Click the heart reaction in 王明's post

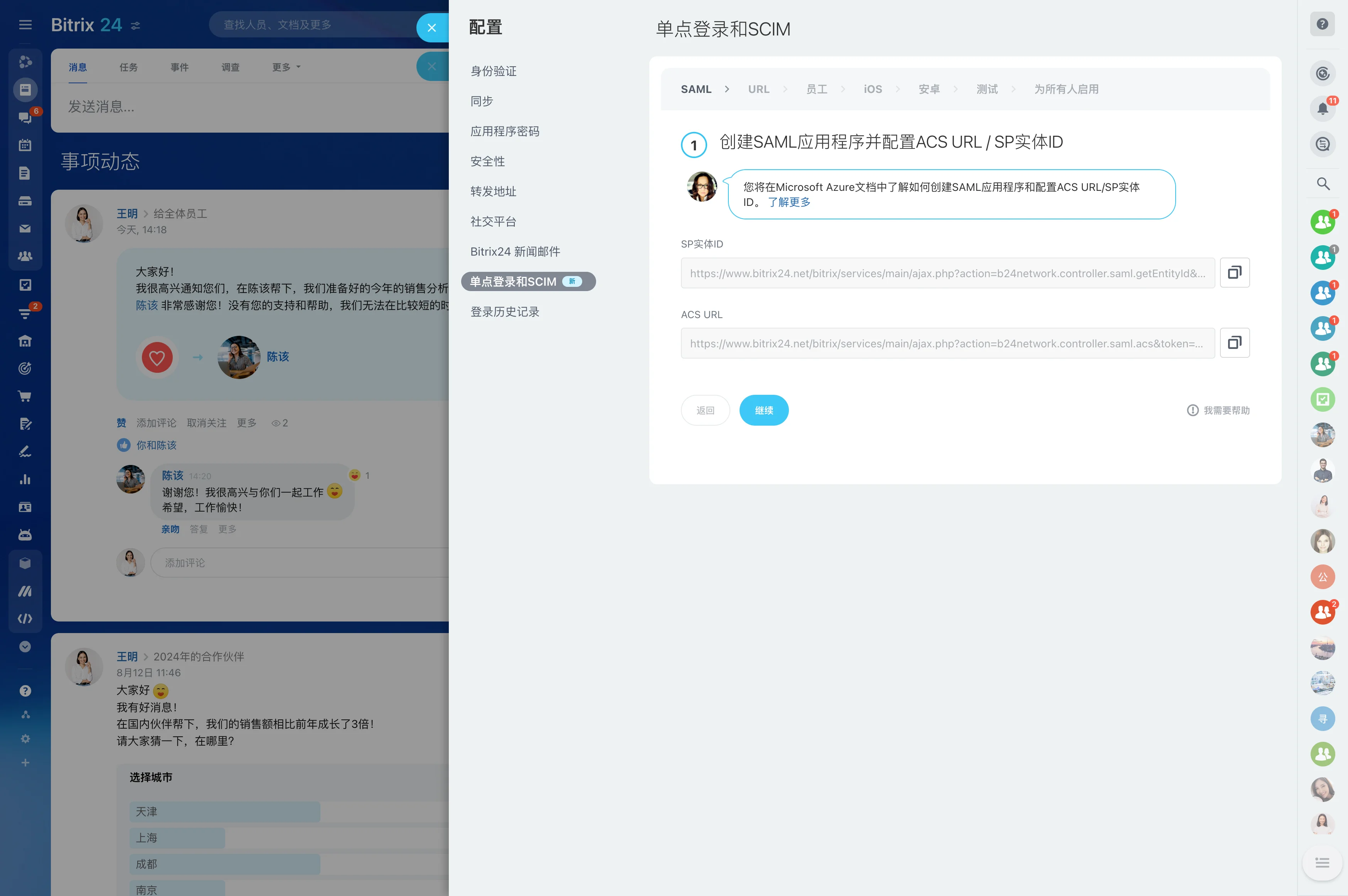(157, 358)
